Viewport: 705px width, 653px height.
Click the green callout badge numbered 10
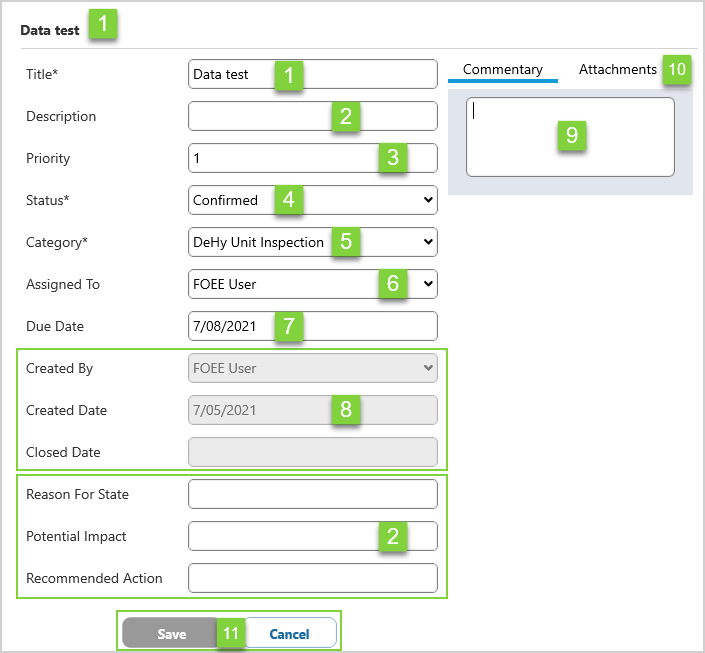pos(677,70)
